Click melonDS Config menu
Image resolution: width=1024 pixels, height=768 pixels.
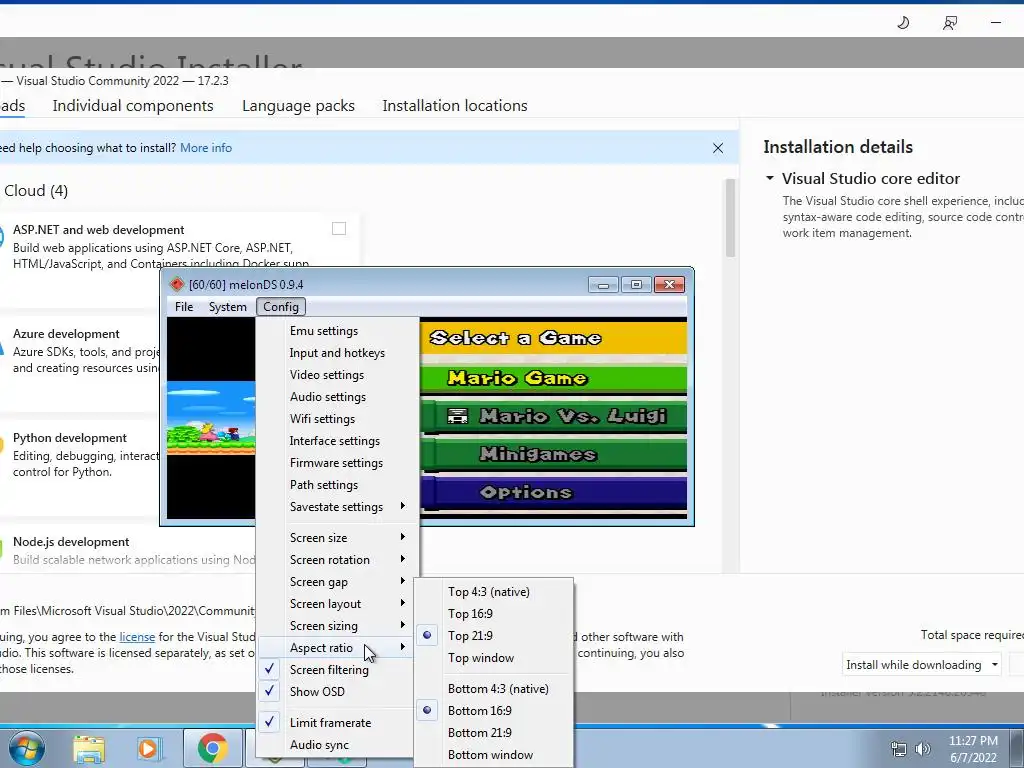(281, 307)
